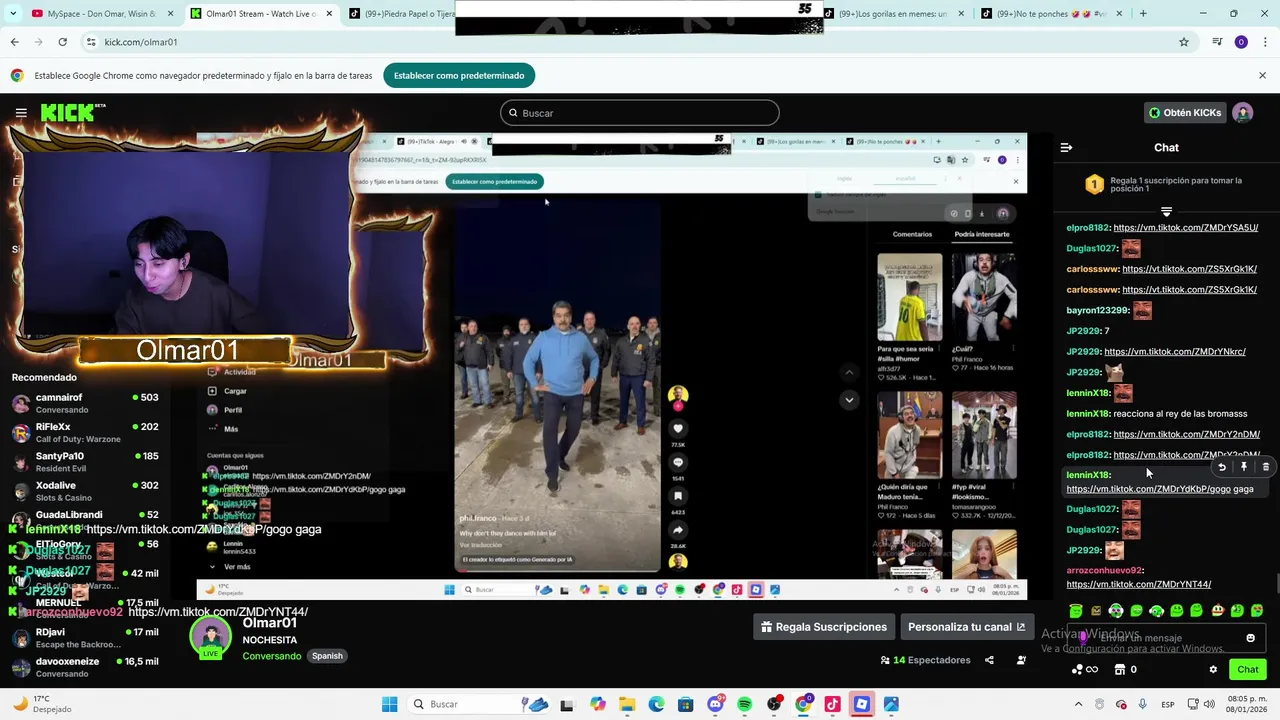The width and height of the screenshot is (1280, 720).
Task: Expand the pinned gift leaderboard chevron
Action: coord(1166,212)
